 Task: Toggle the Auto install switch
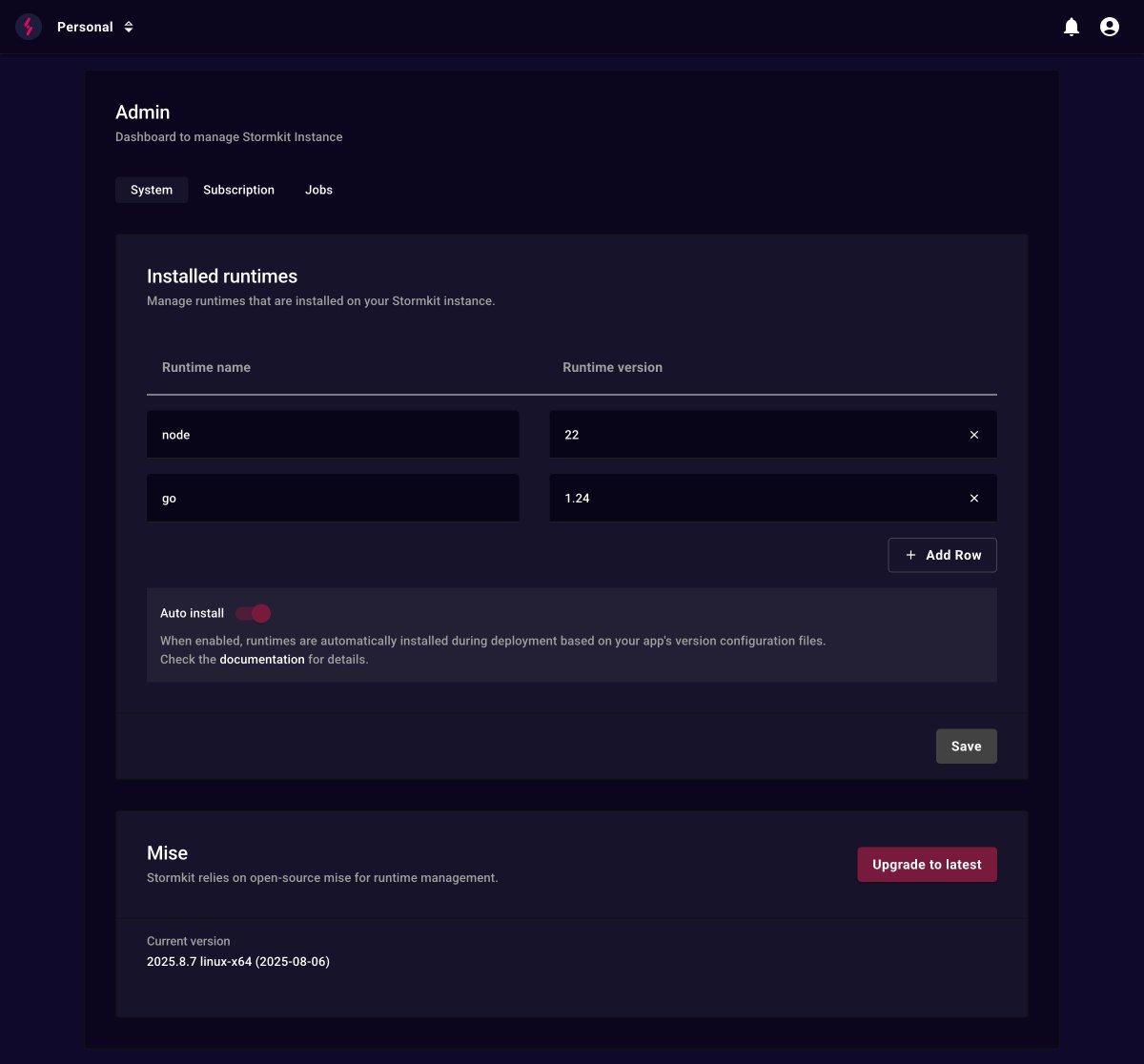click(x=254, y=613)
